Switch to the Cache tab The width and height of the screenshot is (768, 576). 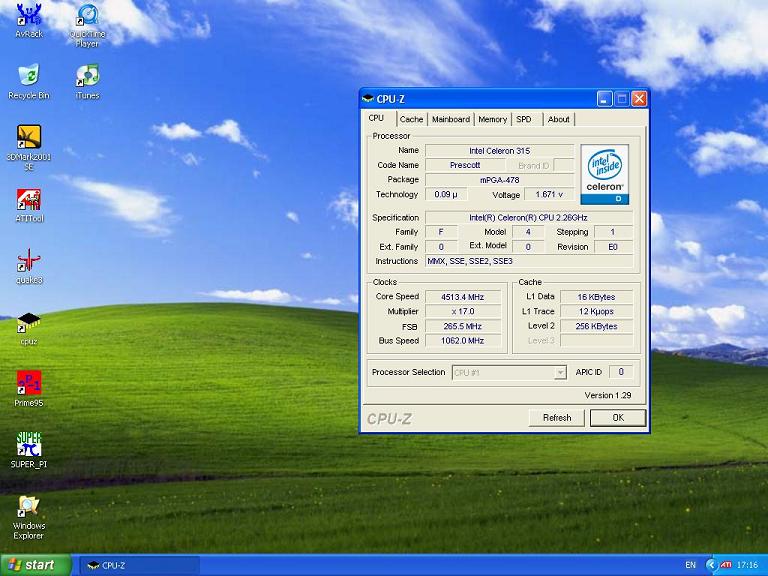[x=411, y=119]
